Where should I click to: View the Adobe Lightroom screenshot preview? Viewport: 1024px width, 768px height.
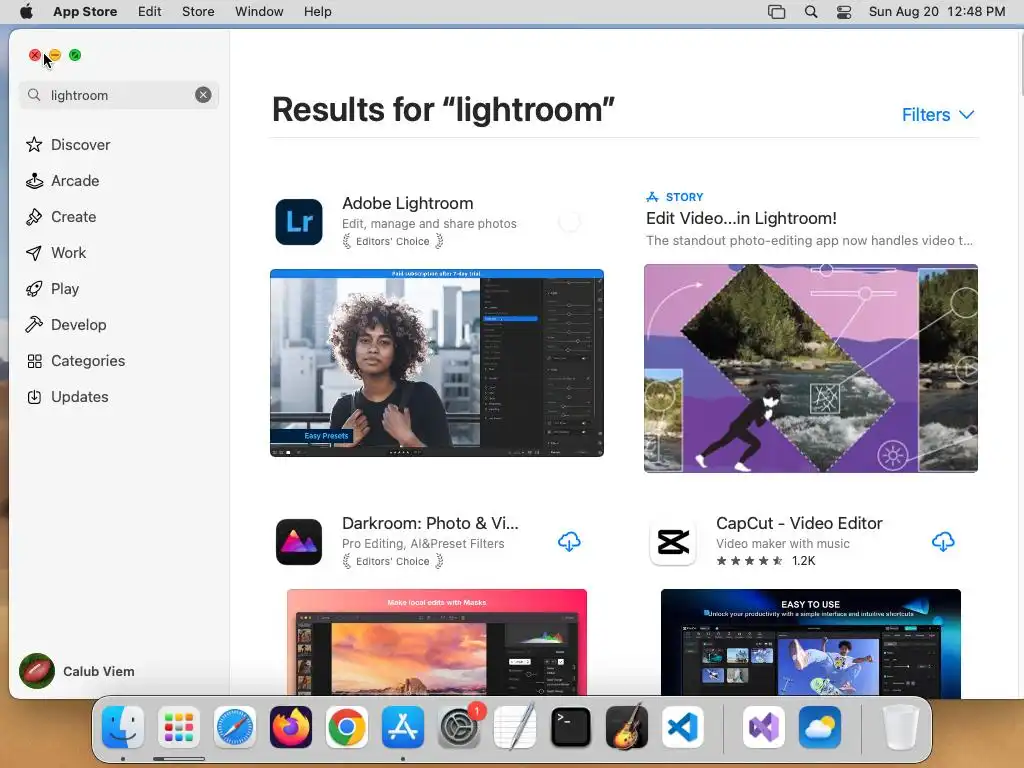tap(437, 362)
